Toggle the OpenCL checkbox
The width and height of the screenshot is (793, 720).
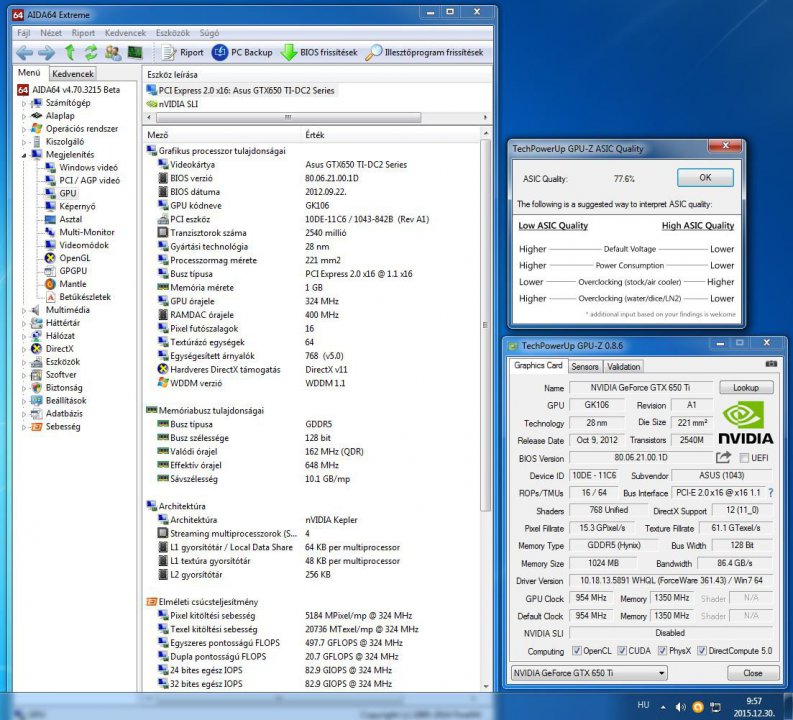point(575,649)
